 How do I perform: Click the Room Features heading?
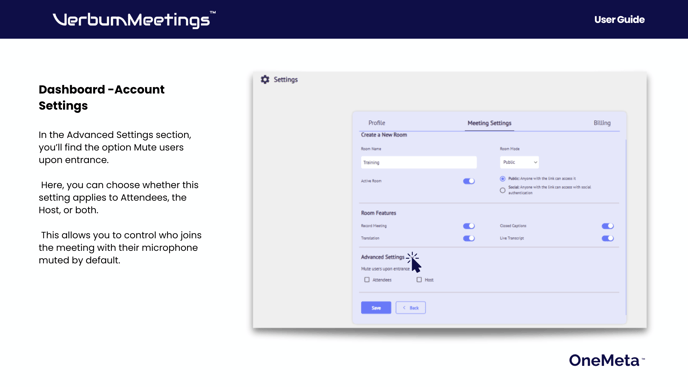coord(378,213)
